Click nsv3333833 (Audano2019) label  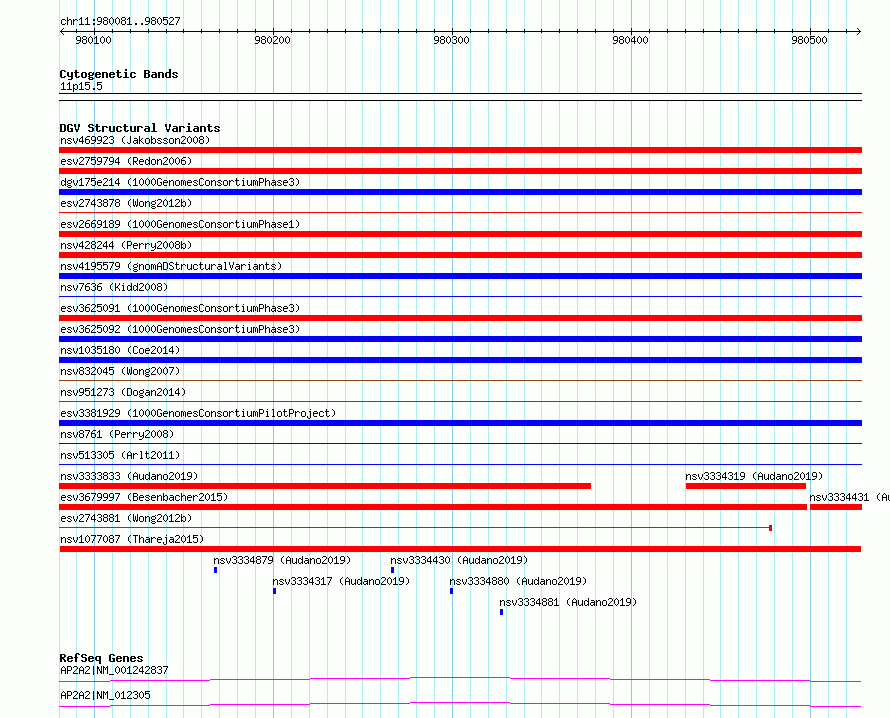point(129,476)
